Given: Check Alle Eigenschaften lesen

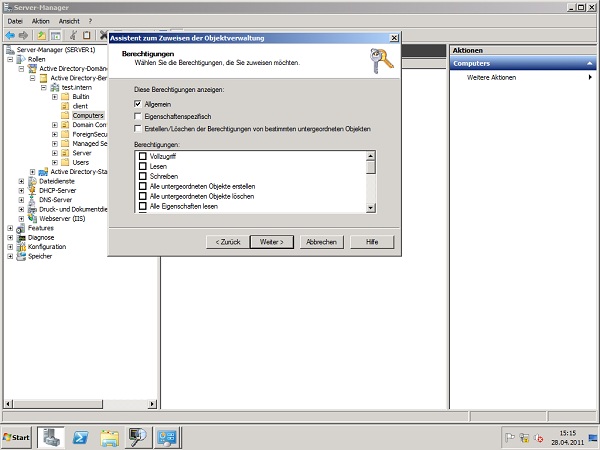Looking at the screenshot, I should (142, 206).
